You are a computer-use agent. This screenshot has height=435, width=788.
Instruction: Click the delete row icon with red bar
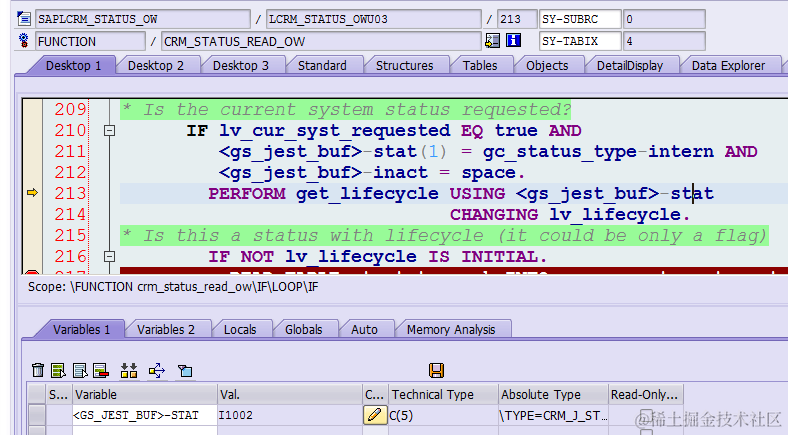(101, 371)
